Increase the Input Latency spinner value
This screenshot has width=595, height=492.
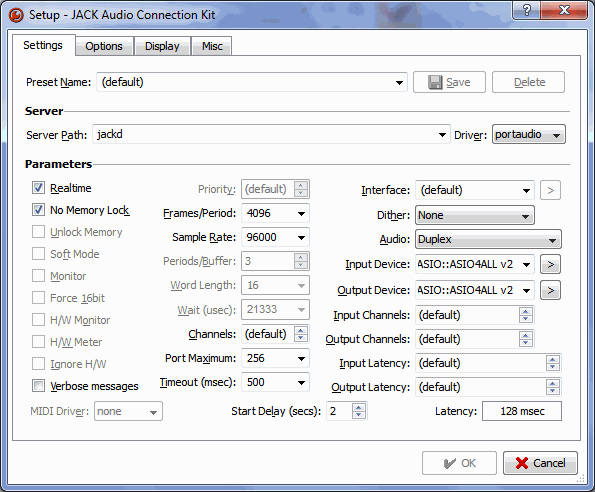[552, 359]
